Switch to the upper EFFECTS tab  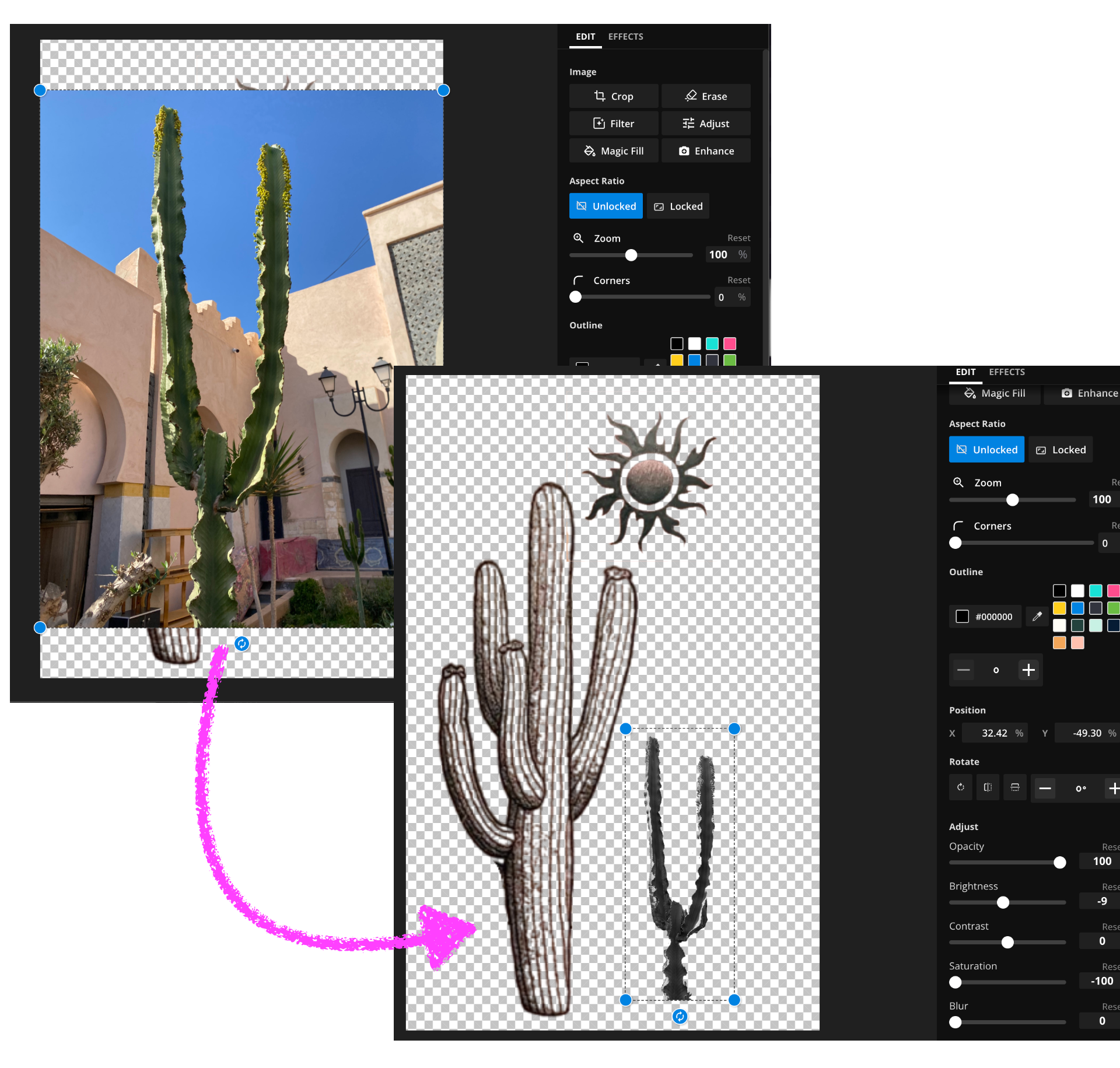tap(625, 37)
